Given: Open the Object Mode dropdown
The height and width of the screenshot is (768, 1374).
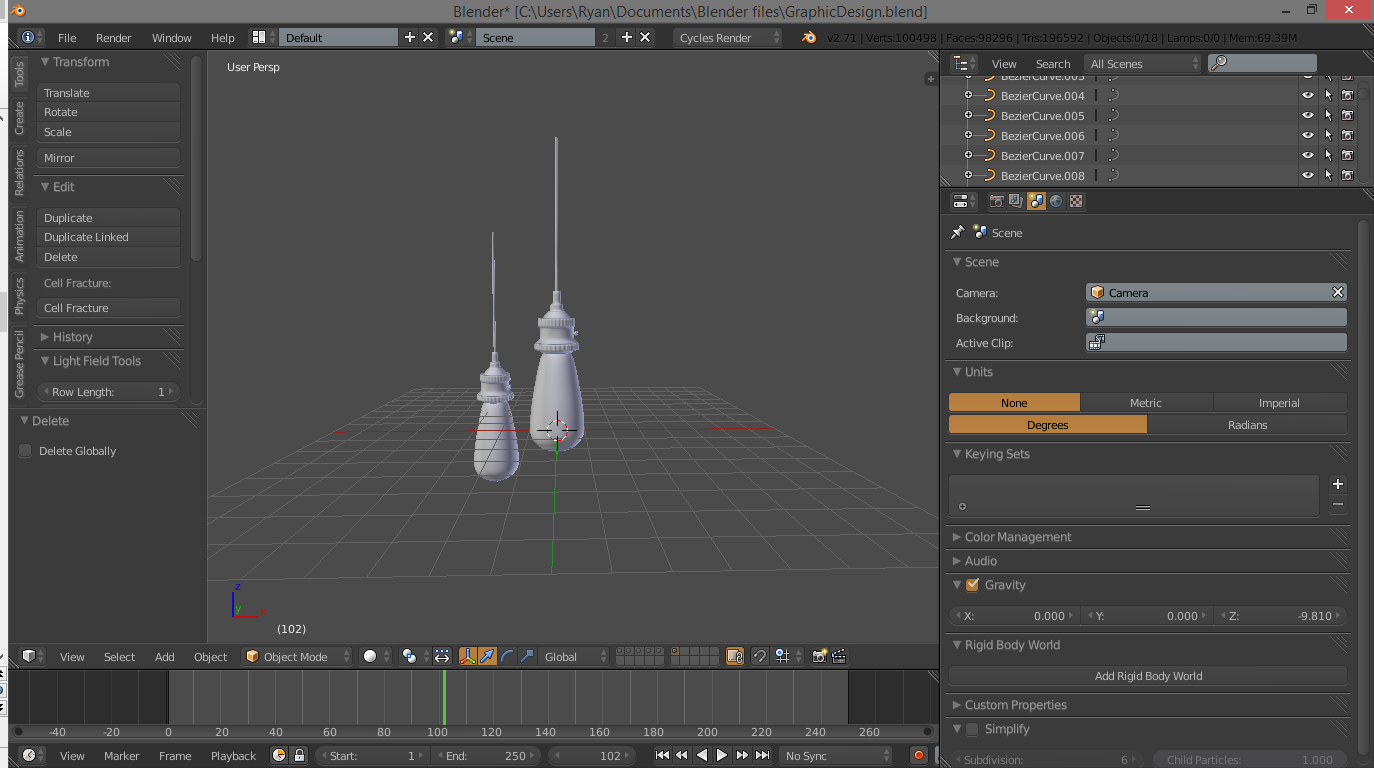Looking at the screenshot, I should [x=298, y=656].
